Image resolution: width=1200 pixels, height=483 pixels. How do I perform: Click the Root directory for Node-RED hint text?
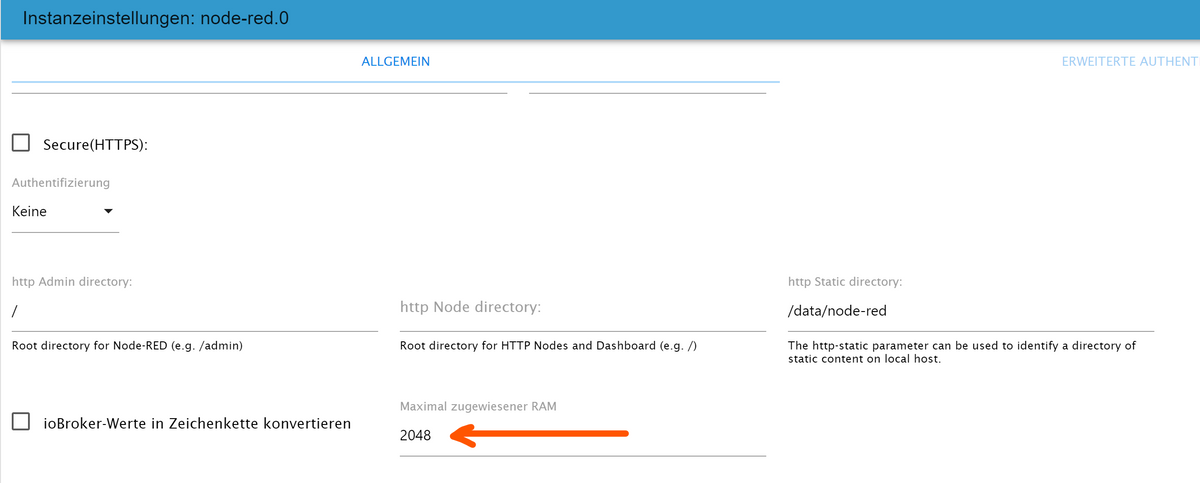128,346
